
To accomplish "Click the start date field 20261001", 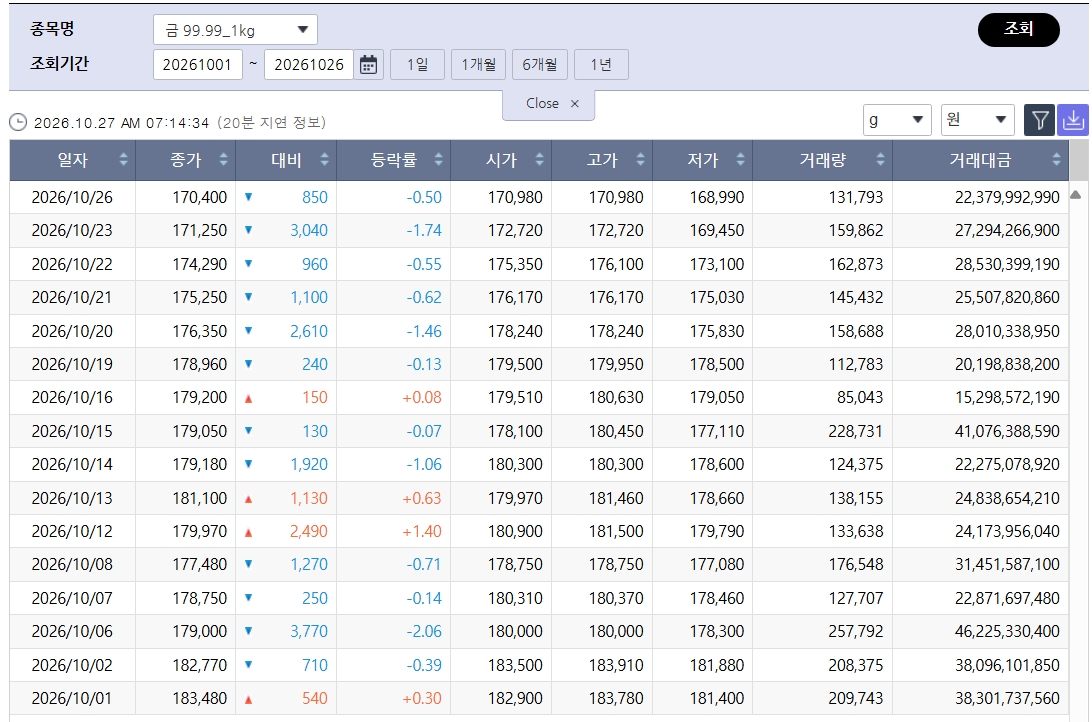I will click(198, 65).
